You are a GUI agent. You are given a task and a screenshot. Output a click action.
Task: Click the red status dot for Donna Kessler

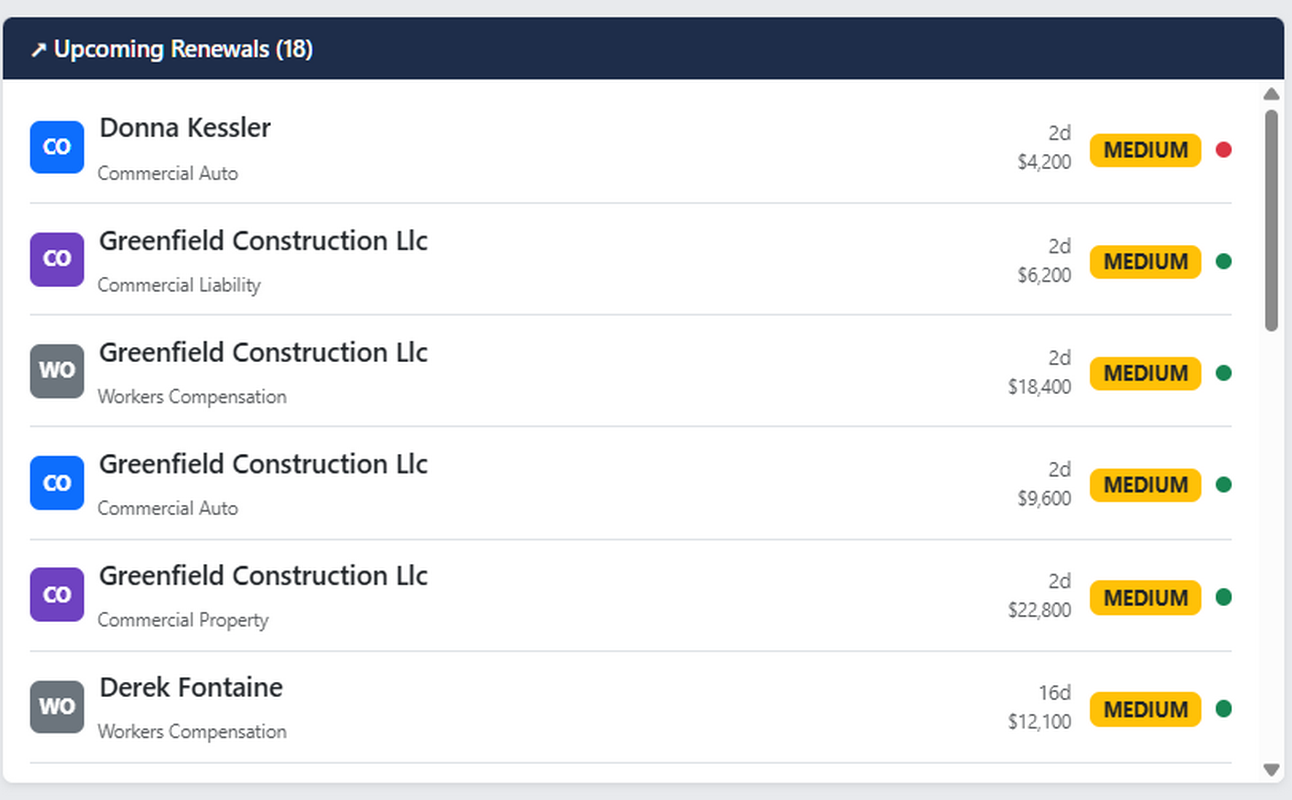pos(1223,150)
